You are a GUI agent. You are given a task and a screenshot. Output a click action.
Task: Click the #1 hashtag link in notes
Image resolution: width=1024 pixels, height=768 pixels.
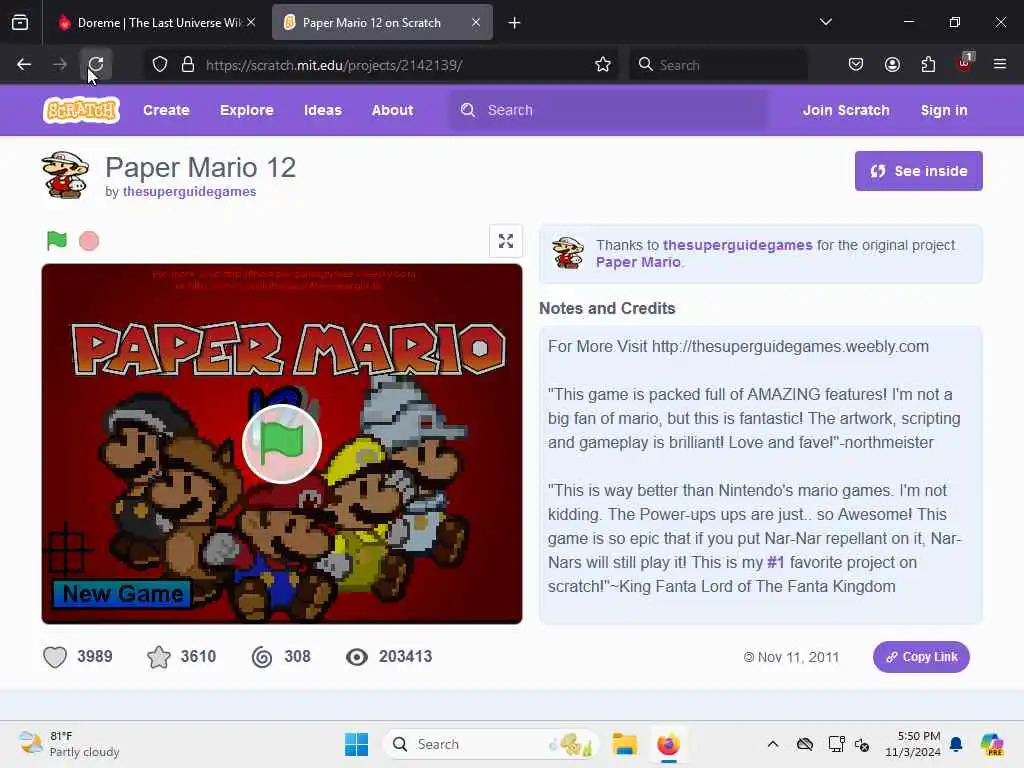775,562
